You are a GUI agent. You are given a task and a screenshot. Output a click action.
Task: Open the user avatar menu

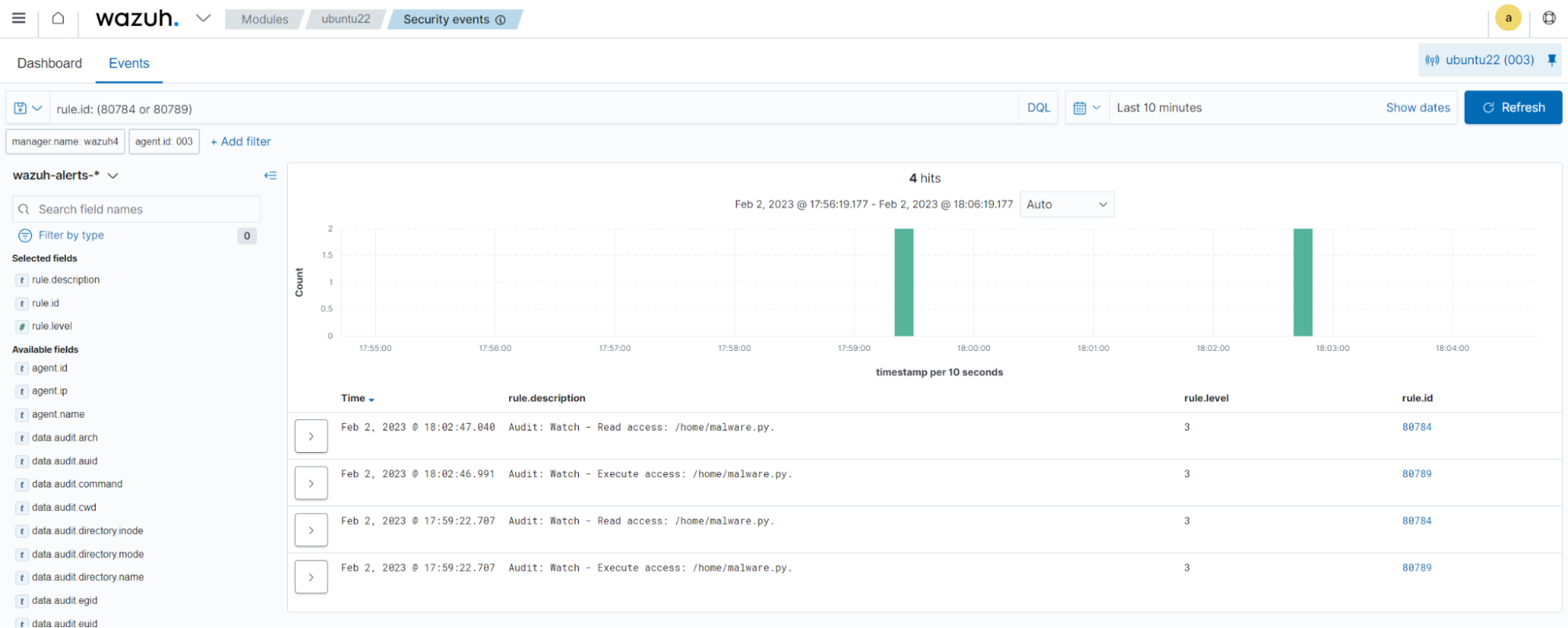coord(1508,18)
